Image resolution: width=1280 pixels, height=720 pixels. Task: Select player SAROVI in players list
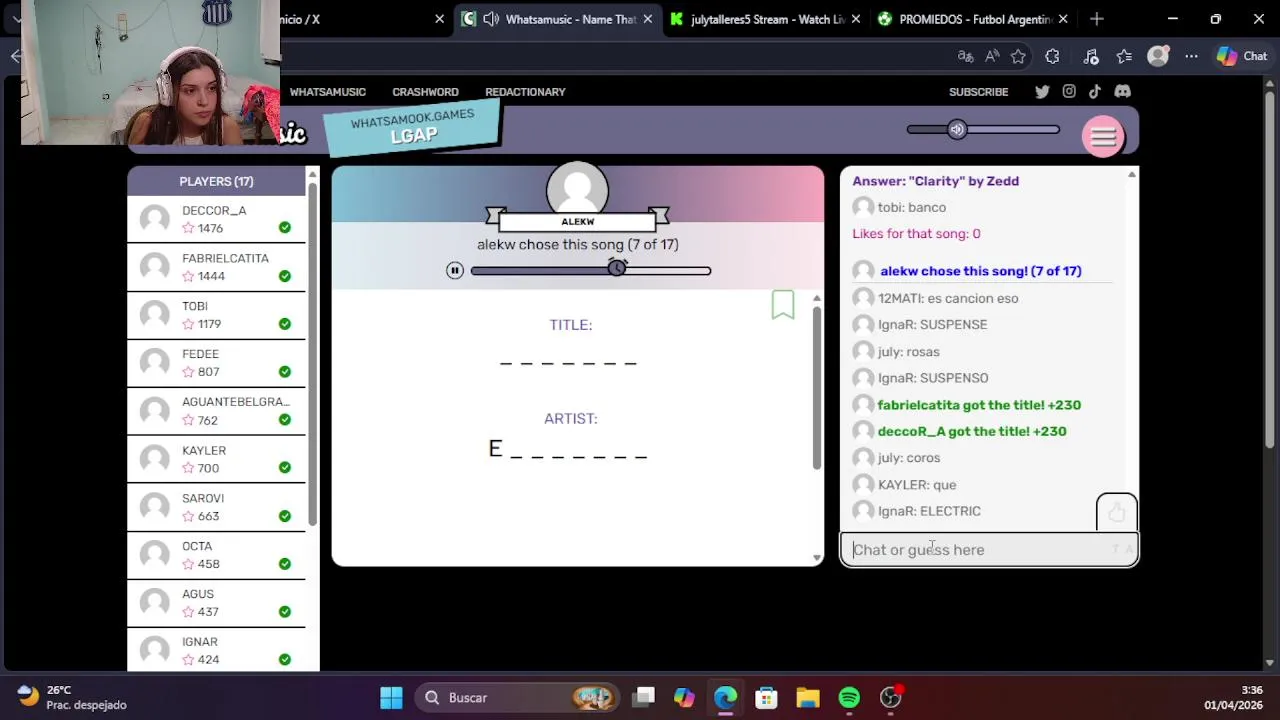(x=216, y=507)
